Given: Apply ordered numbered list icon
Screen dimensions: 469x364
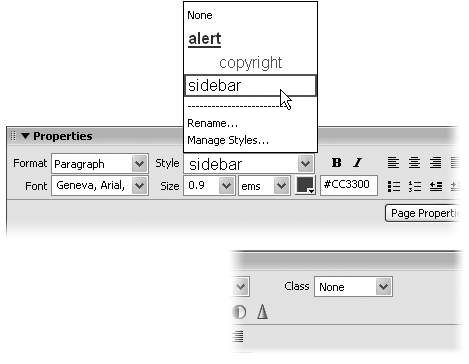Looking at the screenshot, I should click(415, 186).
